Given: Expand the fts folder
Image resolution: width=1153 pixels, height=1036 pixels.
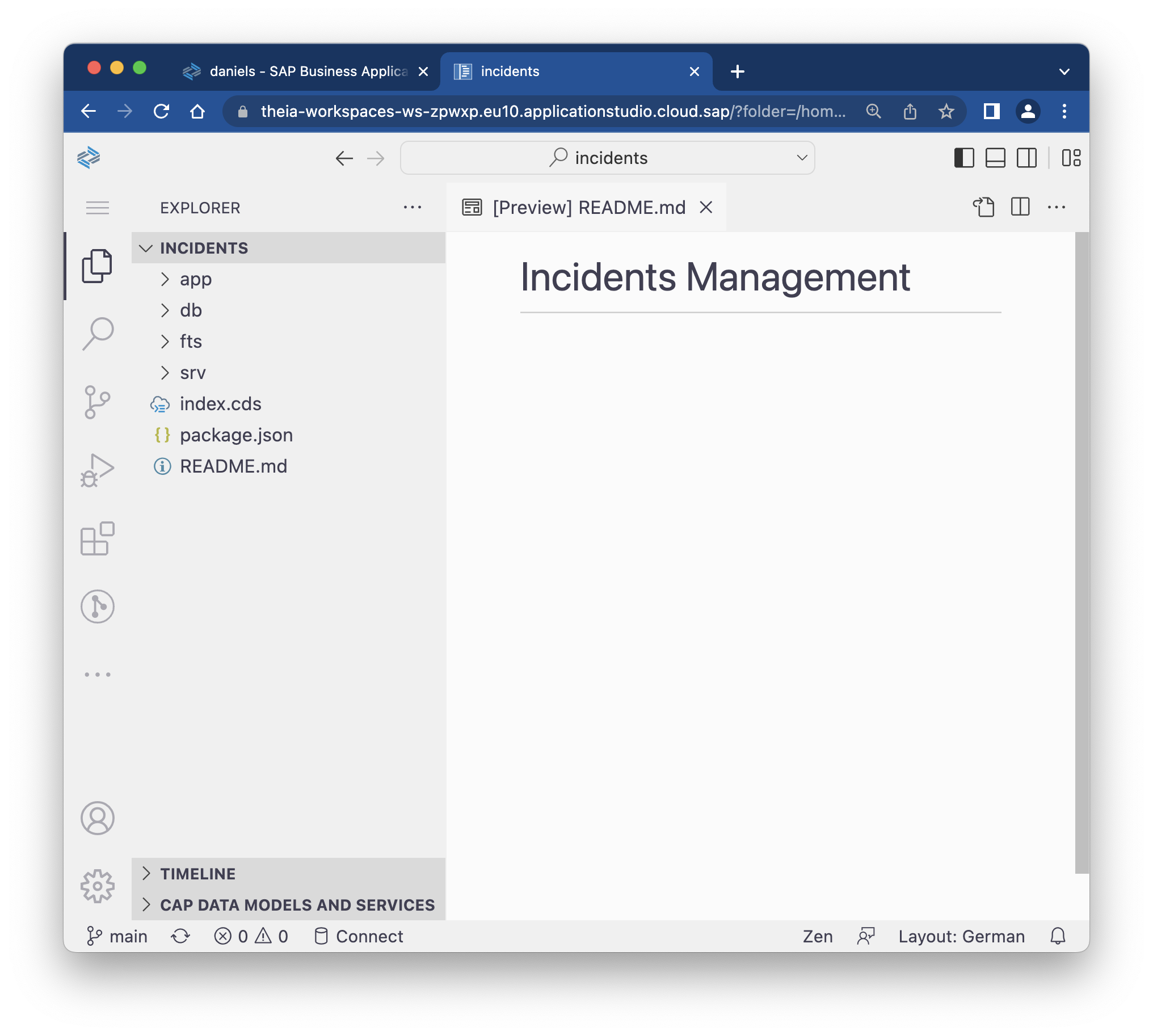Looking at the screenshot, I should [288, 342].
